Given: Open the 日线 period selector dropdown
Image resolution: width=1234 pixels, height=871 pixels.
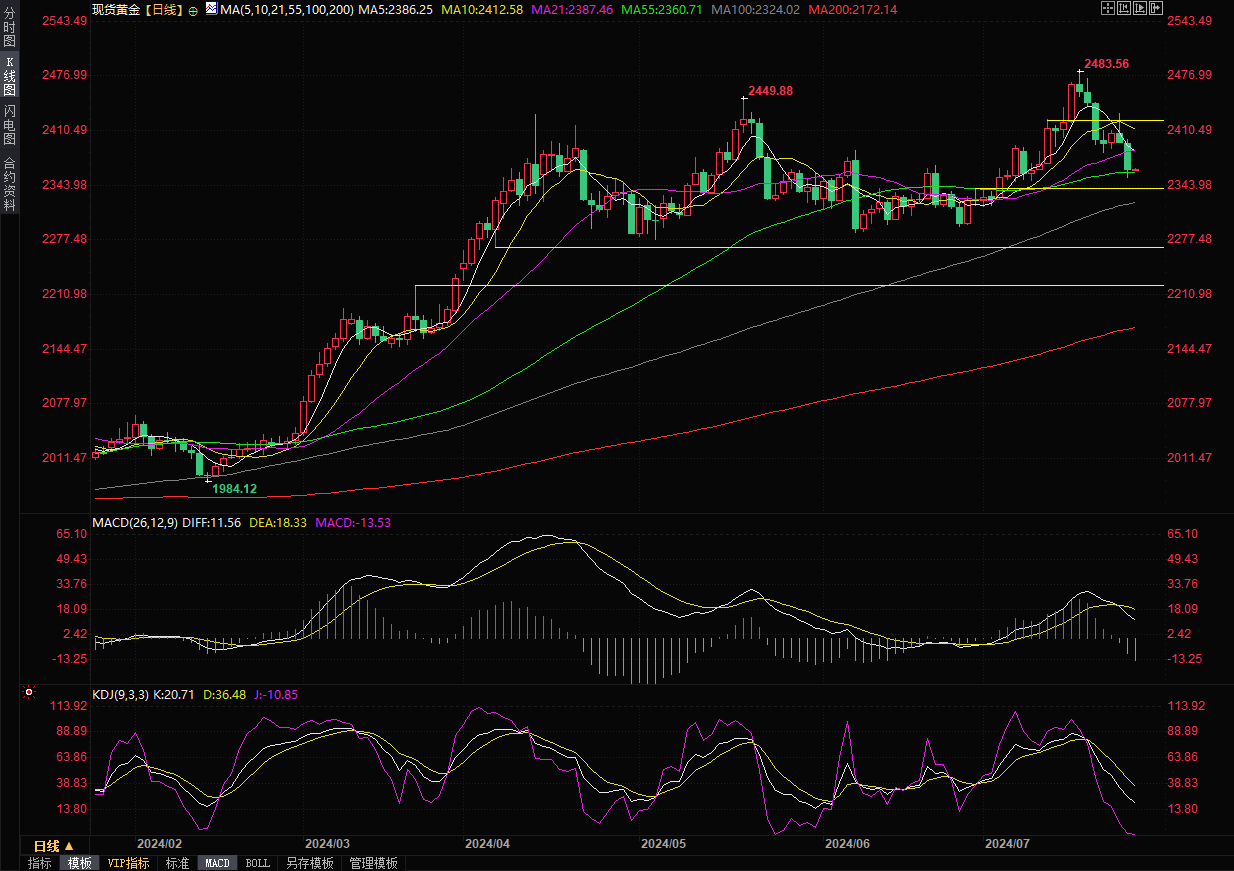Looking at the screenshot, I should 55,845.
